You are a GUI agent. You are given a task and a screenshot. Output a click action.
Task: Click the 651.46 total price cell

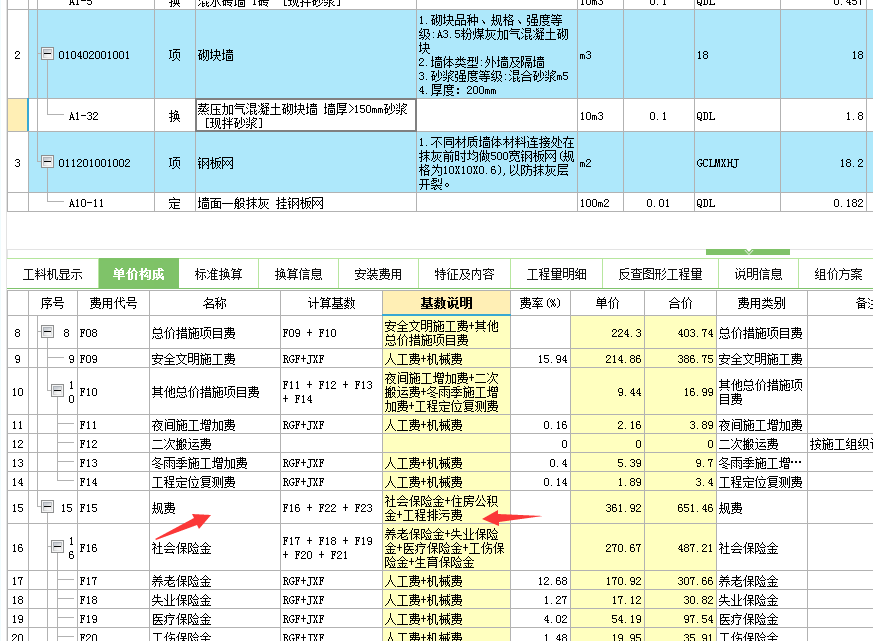point(680,507)
